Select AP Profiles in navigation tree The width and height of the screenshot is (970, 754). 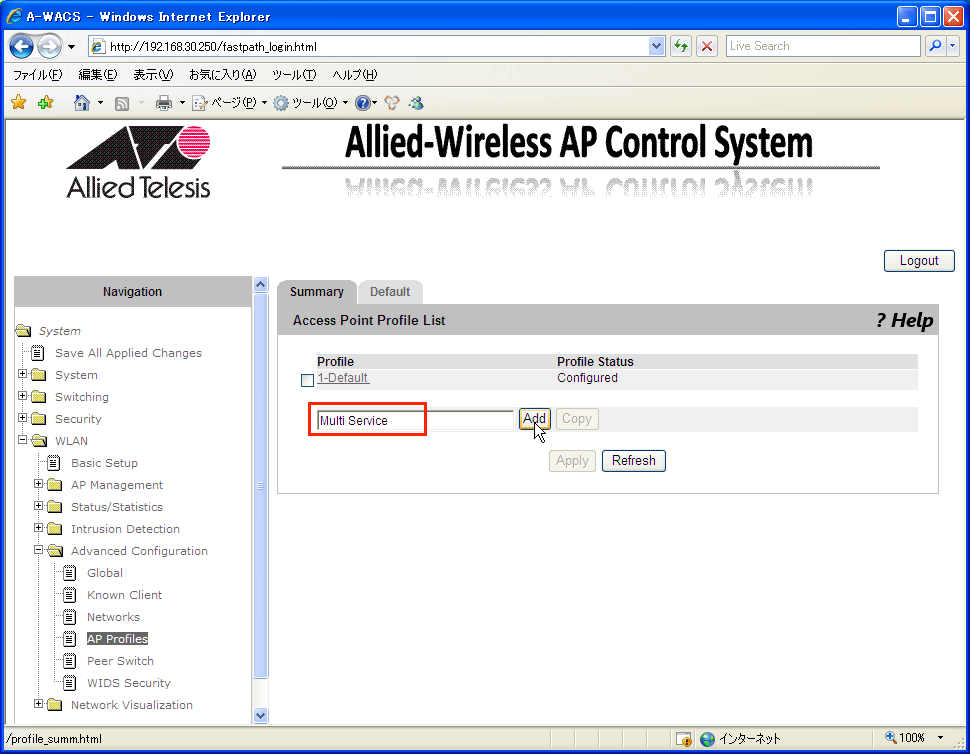pos(118,639)
